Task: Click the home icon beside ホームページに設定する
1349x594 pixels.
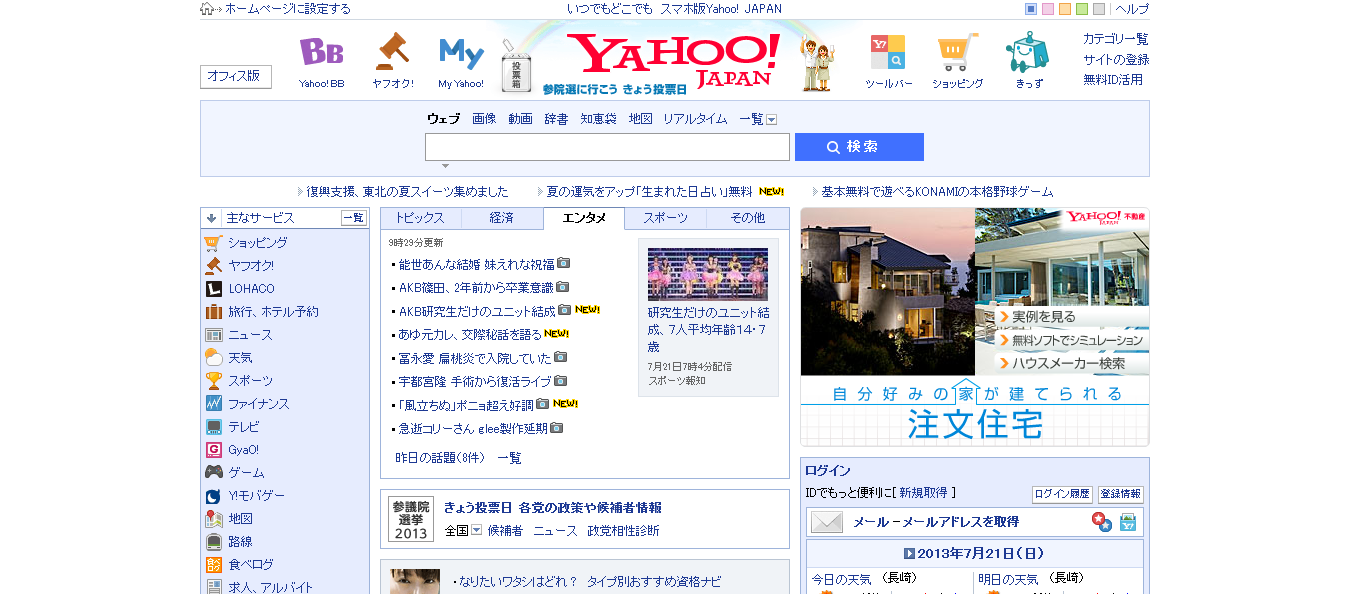Action: coord(207,9)
